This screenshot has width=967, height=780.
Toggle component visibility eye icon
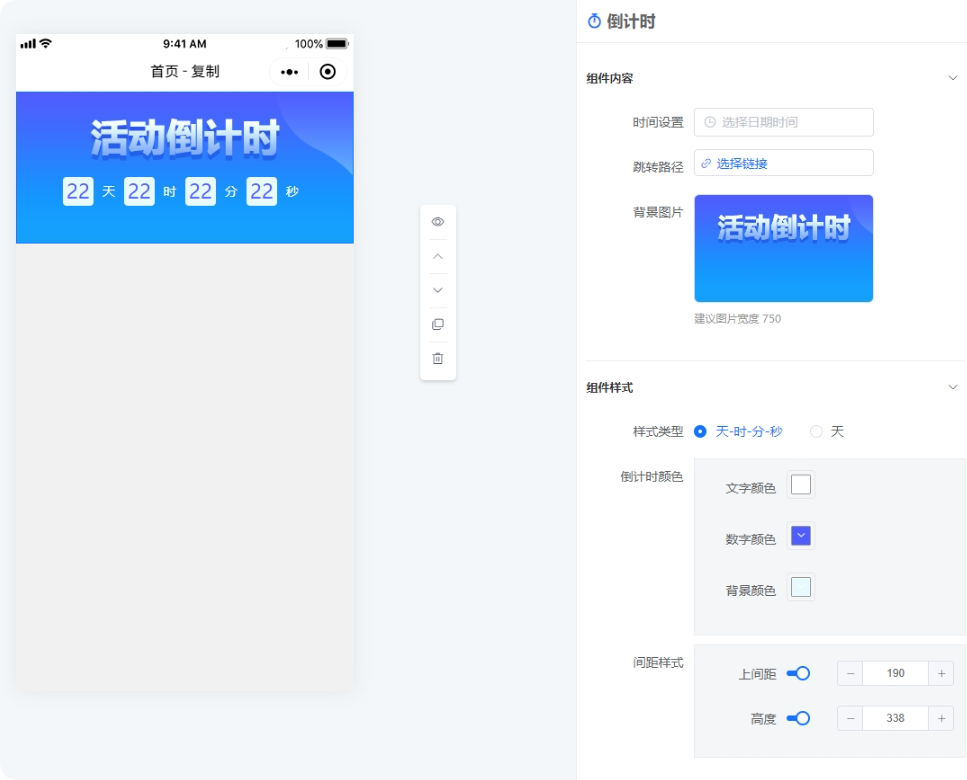point(437,222)
